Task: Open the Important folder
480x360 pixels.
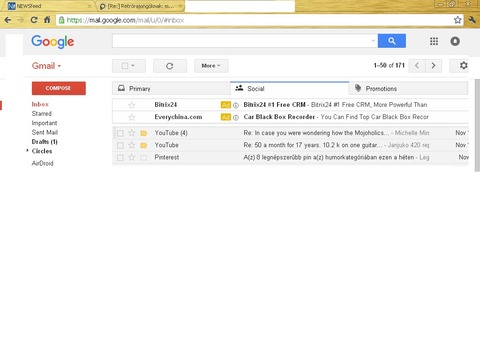Action: click(x=44, y=123)
